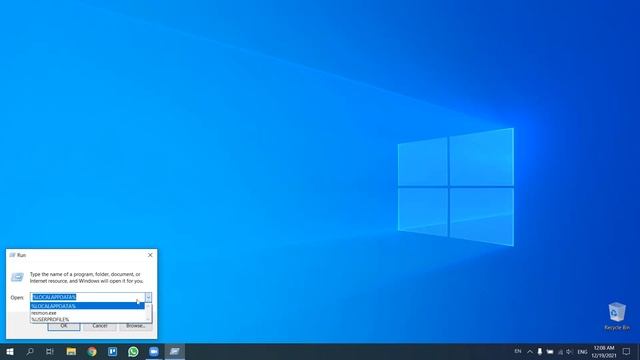
Task: Click the volume speaker tray icon
Action: (569, 351)
